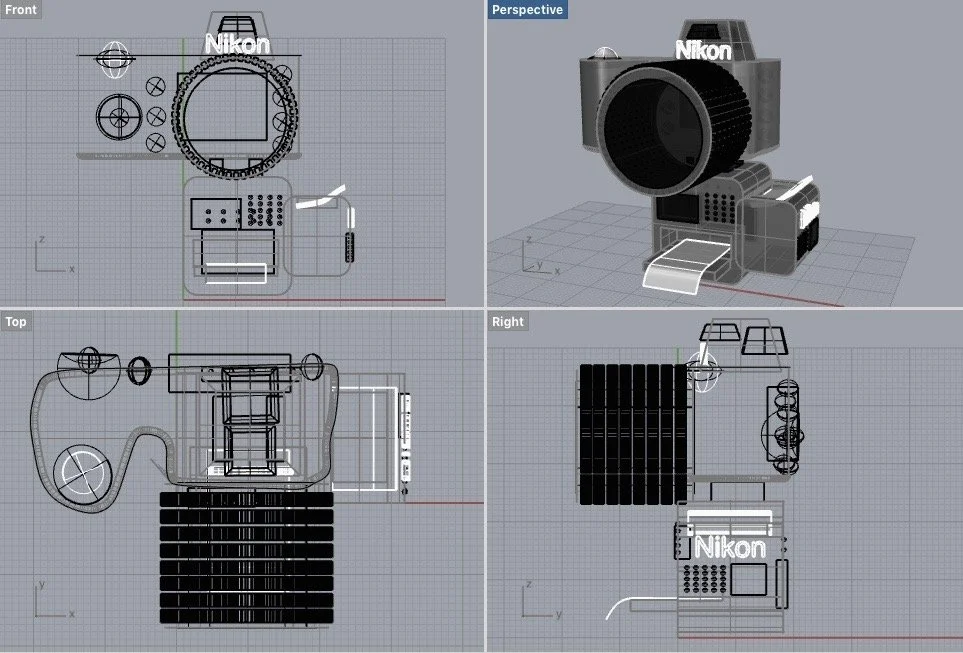
Task: Click the X axis label in the Front viewport
Action: tap(70, 268)
